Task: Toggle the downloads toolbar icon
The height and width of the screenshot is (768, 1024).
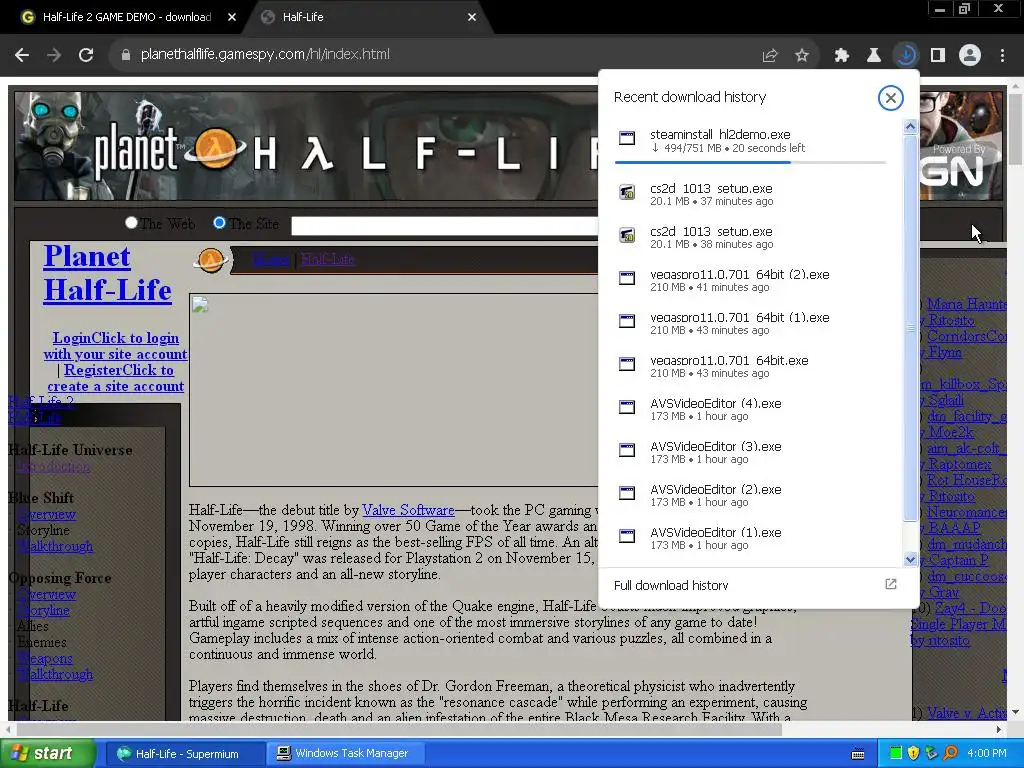Action: [x=906, y=56]
